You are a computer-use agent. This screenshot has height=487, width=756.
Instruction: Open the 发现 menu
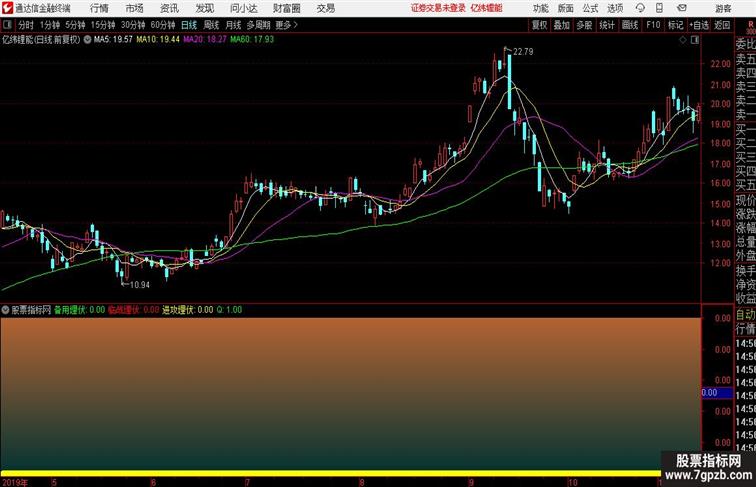point(204,8)
